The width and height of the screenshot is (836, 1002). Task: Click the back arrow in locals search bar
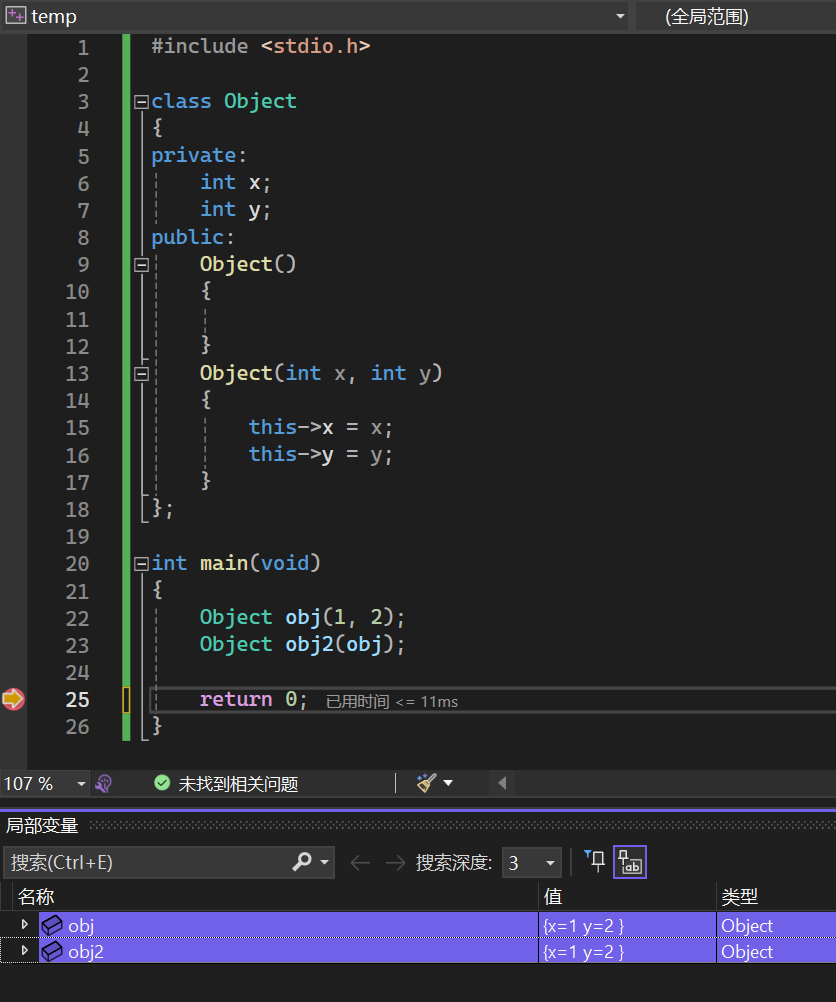pyautogui.click(x=360, y=862)
